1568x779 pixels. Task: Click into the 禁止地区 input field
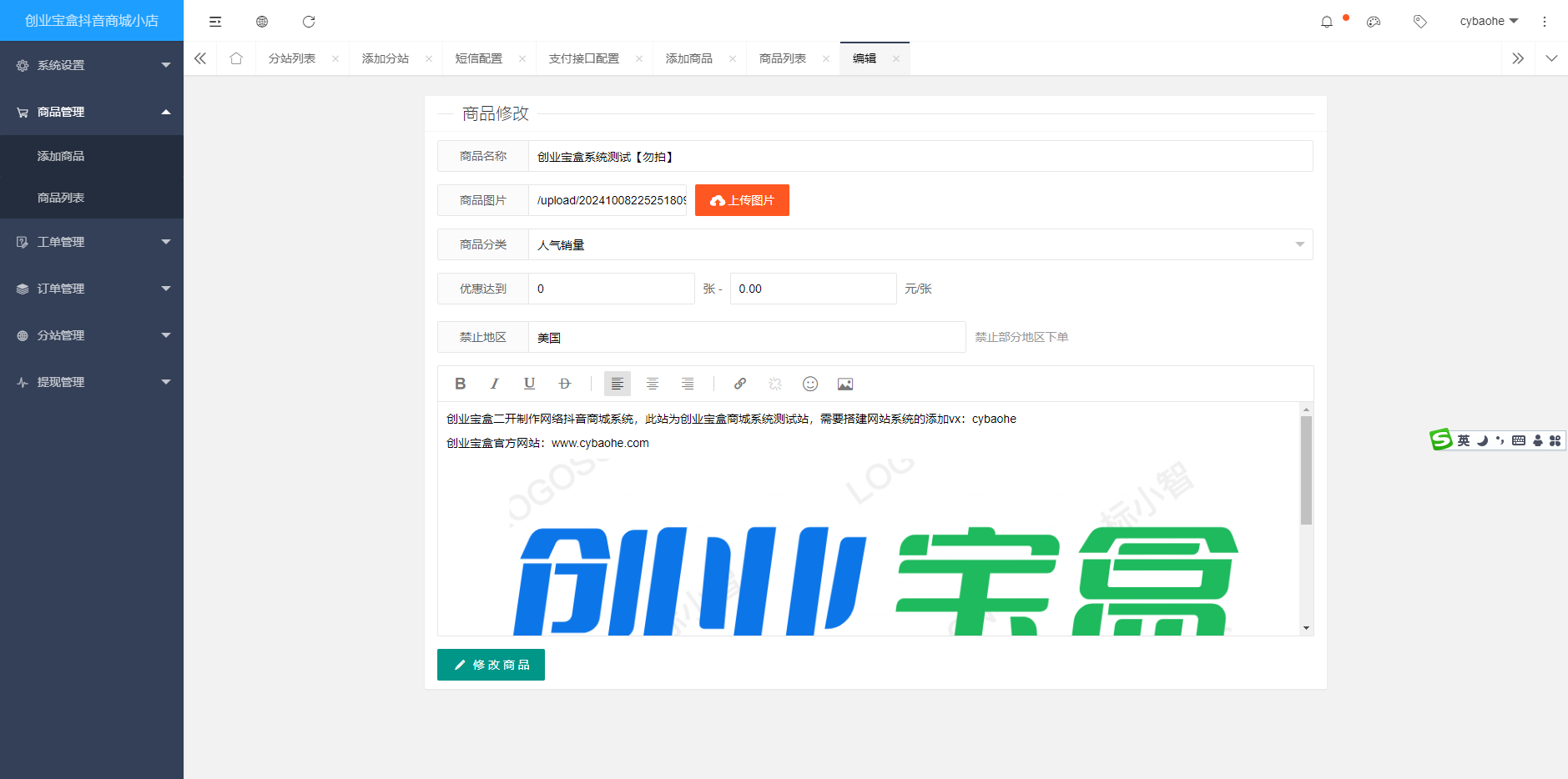[x=747, y=337]
